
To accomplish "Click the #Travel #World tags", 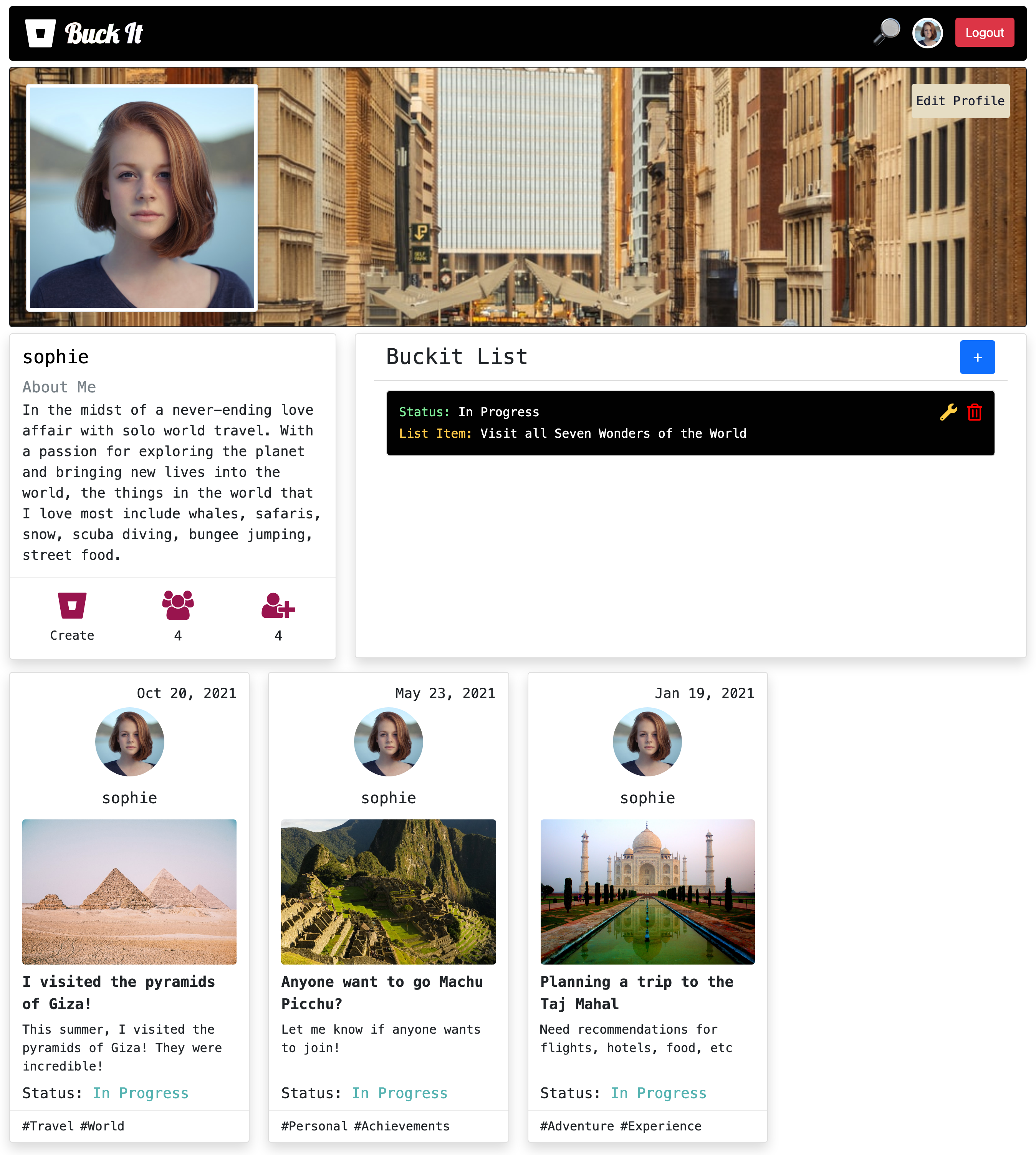I will (x=73, y=1125).
